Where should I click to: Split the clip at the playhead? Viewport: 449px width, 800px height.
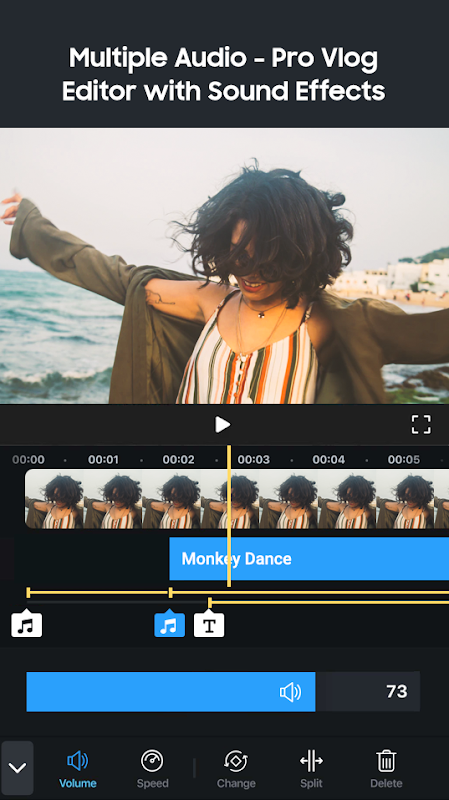tap(311, 769)
